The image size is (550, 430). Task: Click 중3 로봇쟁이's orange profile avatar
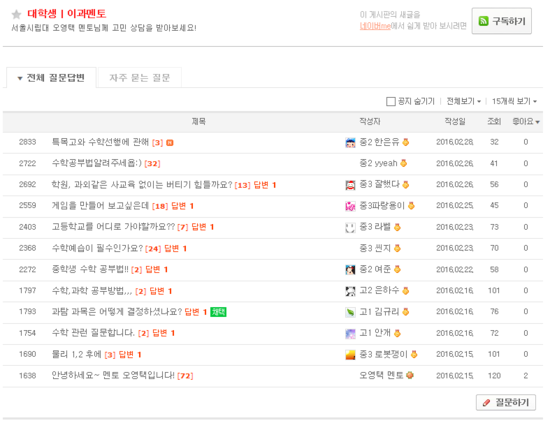pos(350,355)
